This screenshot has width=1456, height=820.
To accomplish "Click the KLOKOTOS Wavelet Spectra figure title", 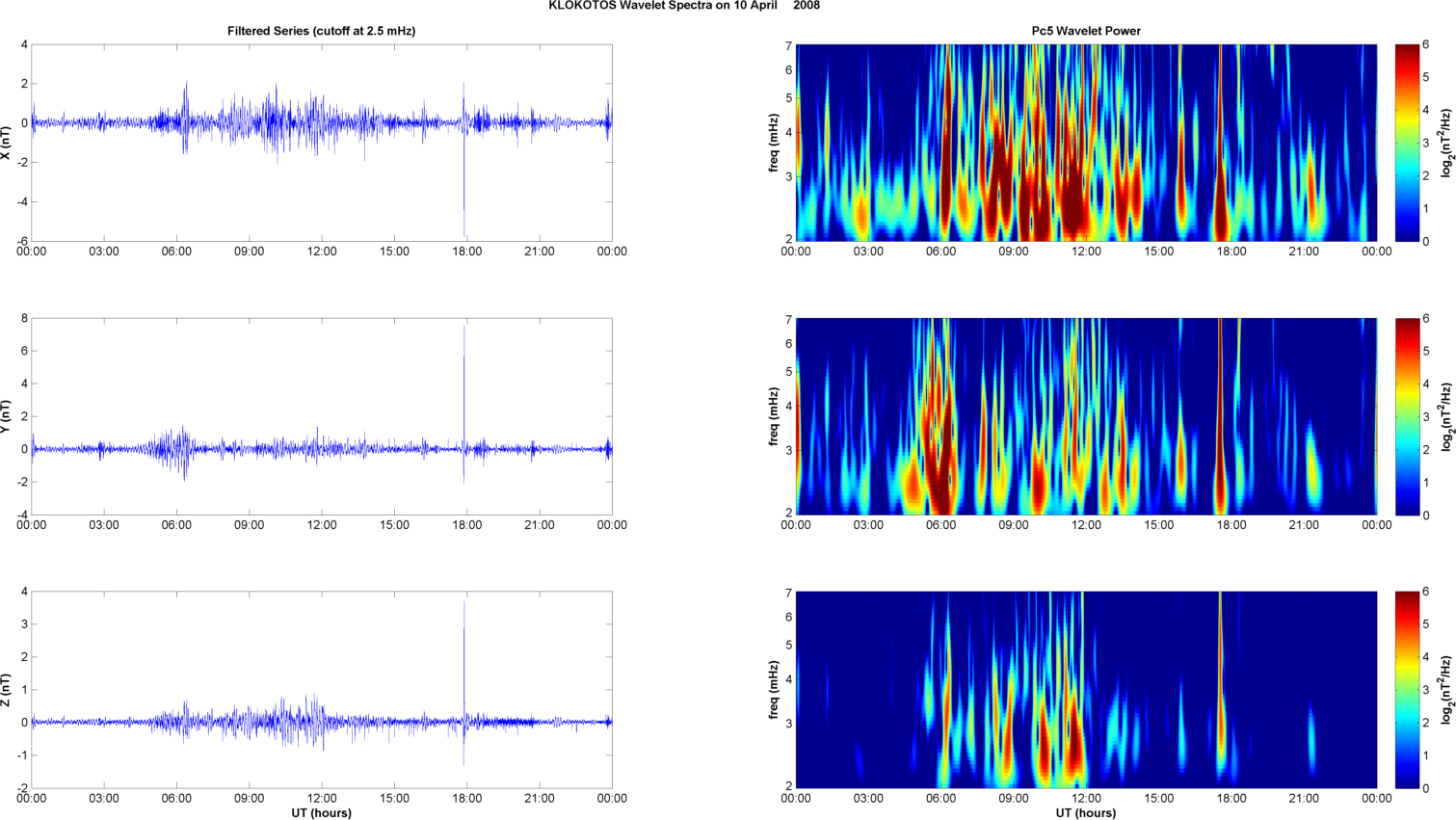I will coord(684,6).
